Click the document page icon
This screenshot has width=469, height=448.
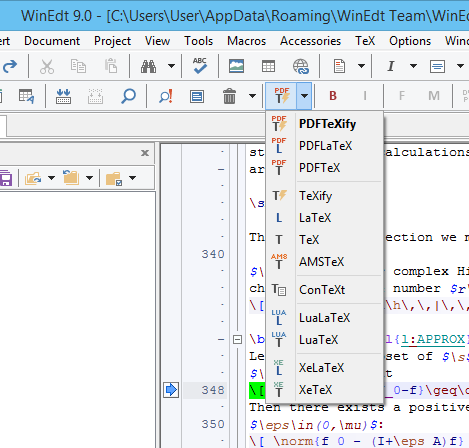339,66
